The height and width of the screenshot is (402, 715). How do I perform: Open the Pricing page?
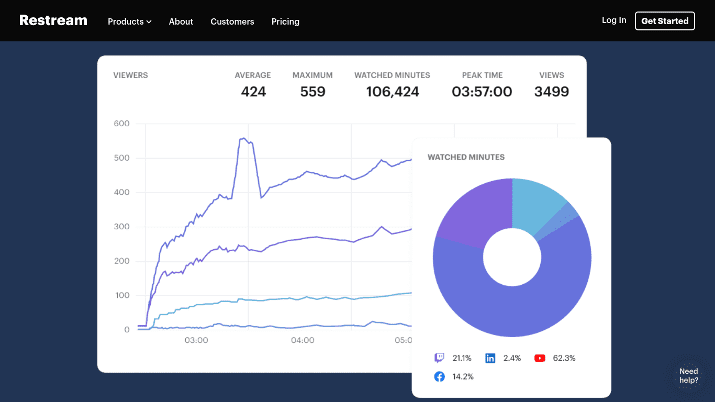click(285, 21)
